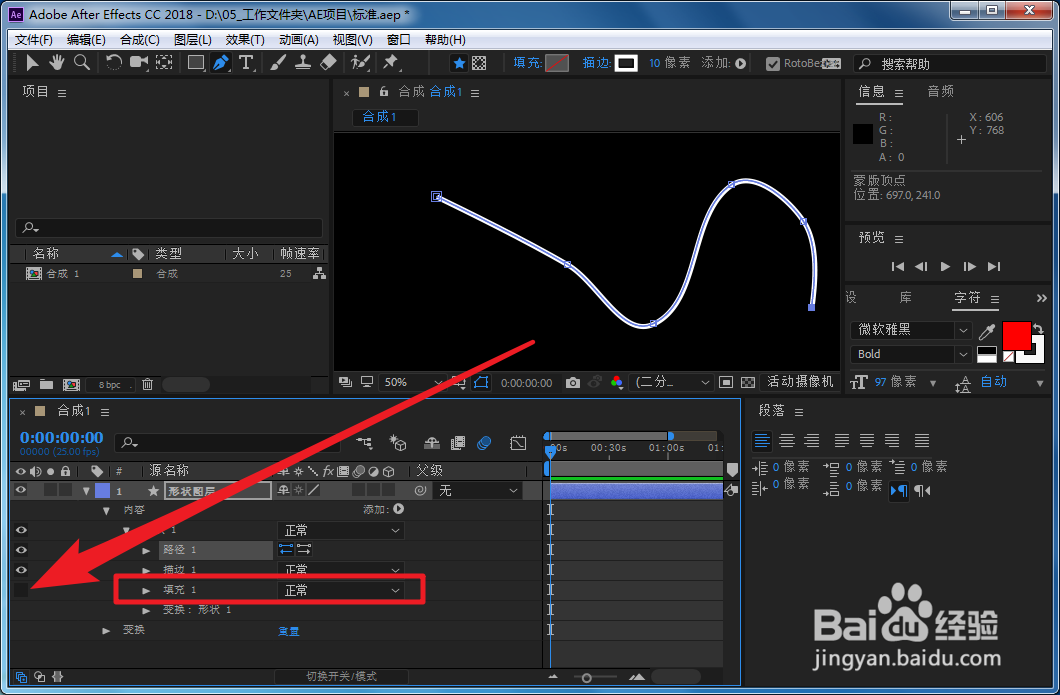Screen dimensions: 1060x695
Task: Open the 图层(L) menu
Action: point(193,40)
